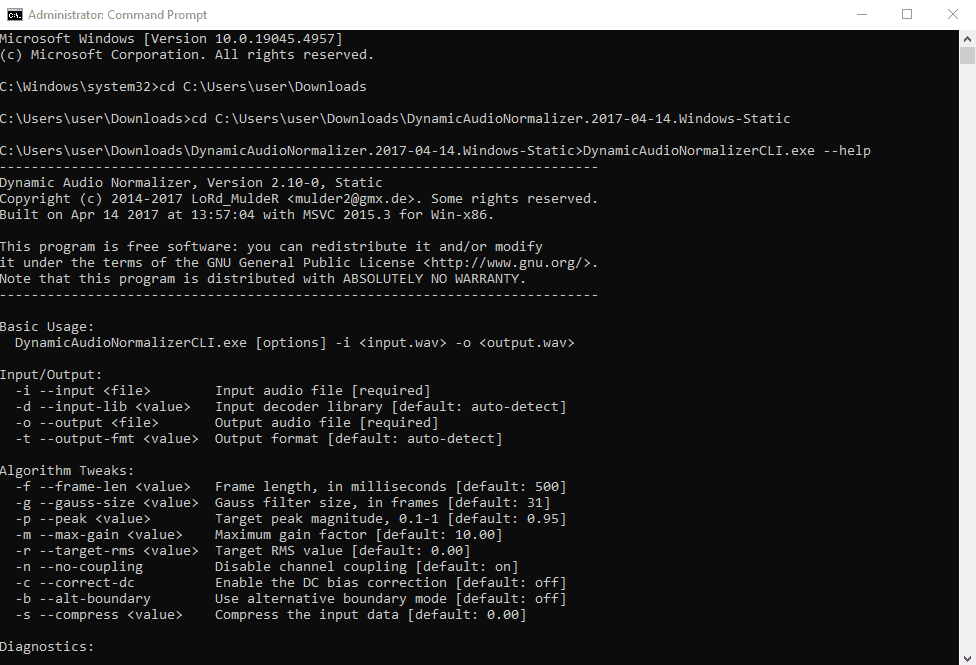Minimize the Command Prompt window
976x665 pixels.
click(x=861, y=14)
